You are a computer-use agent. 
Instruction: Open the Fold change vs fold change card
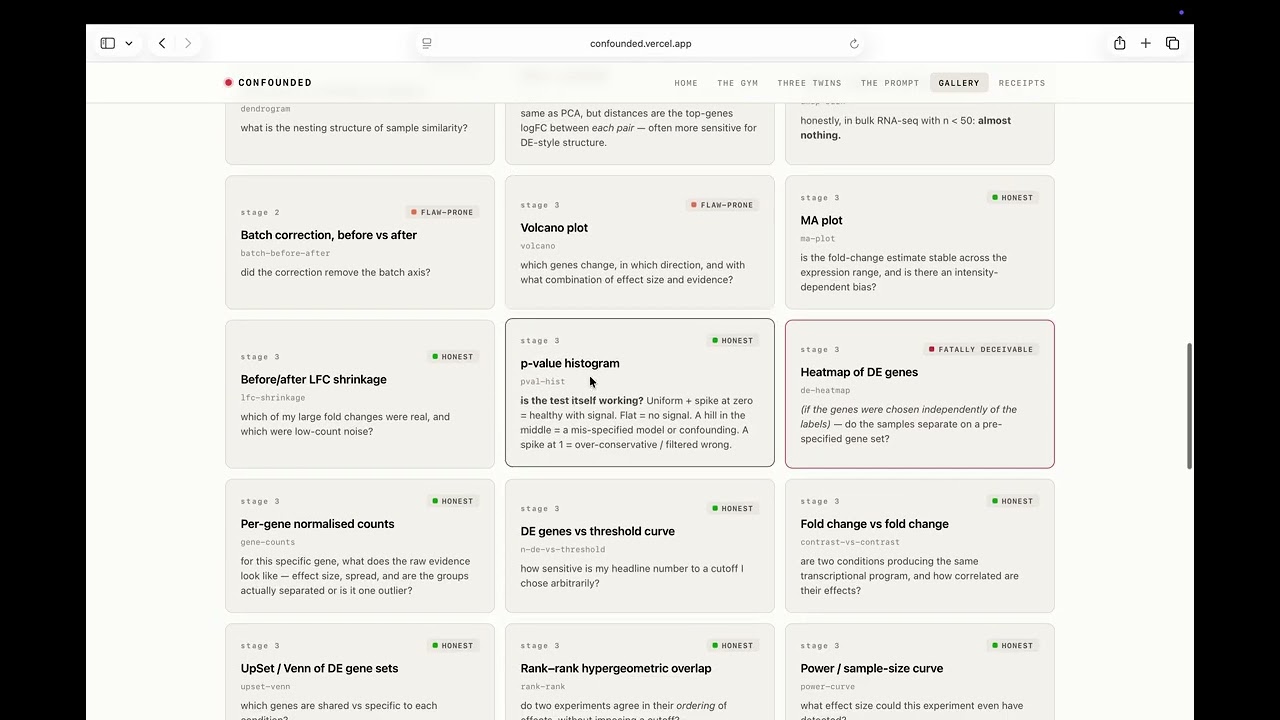(920, 546)
